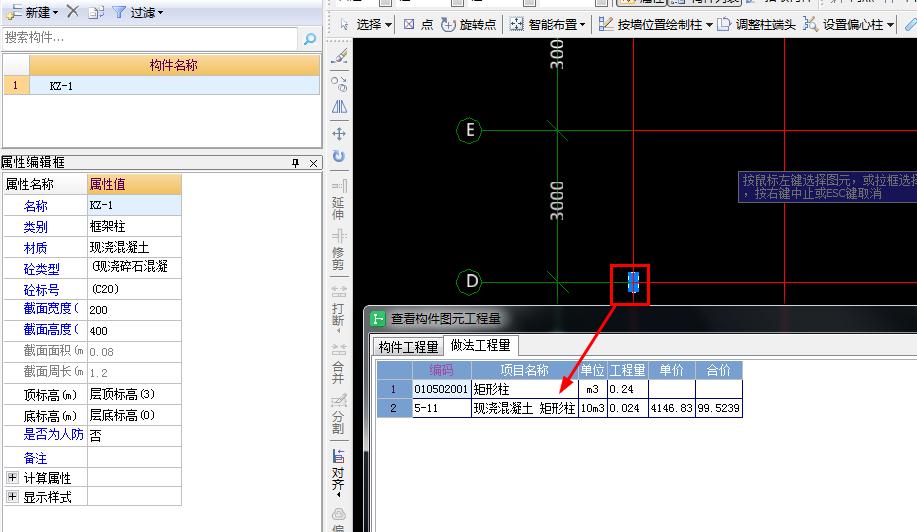The width and height of the screenshot is (917, 532).
Task: Open the 设置偏心柱 dropdown arrow
Action: (890, 25)
